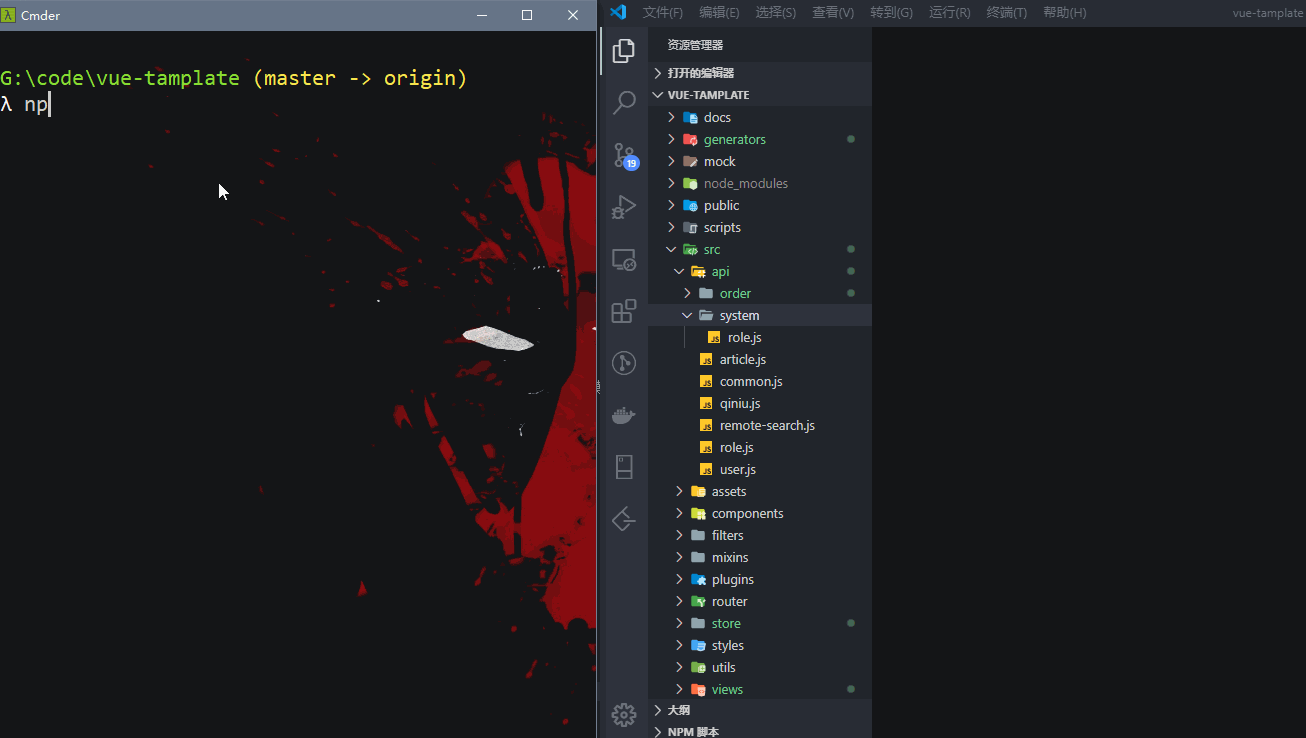Open the Git Graph activity bar icon
1306x738 pixels.
(x=624, y=363)
